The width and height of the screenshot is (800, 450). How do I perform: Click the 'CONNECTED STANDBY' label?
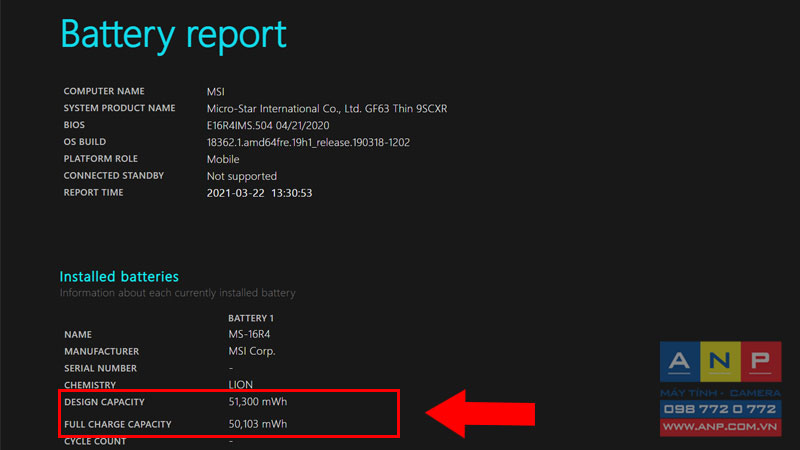pyautogui.click(x=114, y=176)
